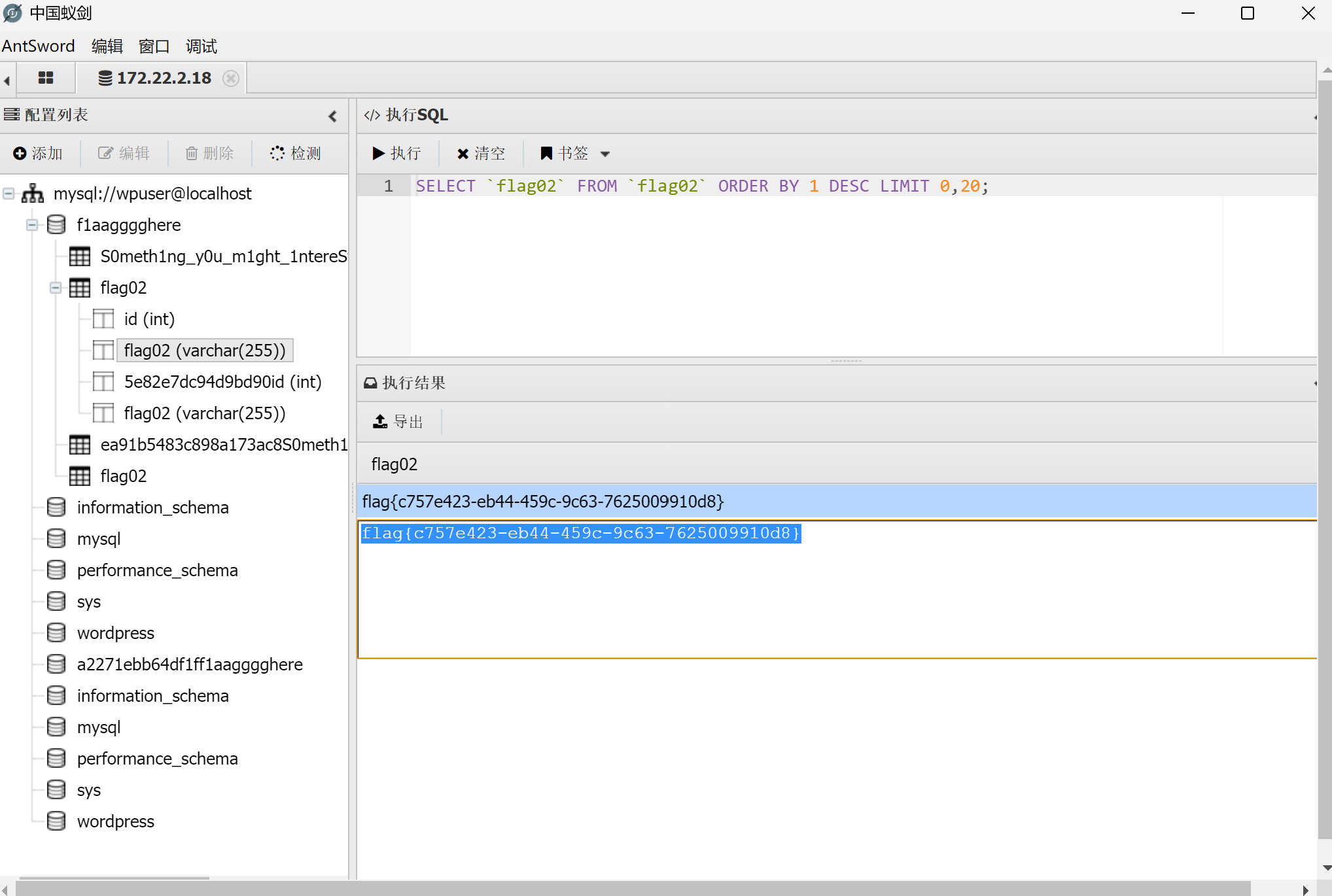This screenshot has width=1332, height=896.
Task: Click the a2271ebb64df1ff1aagggghere database icon
Action: click(x=56, y=664)
